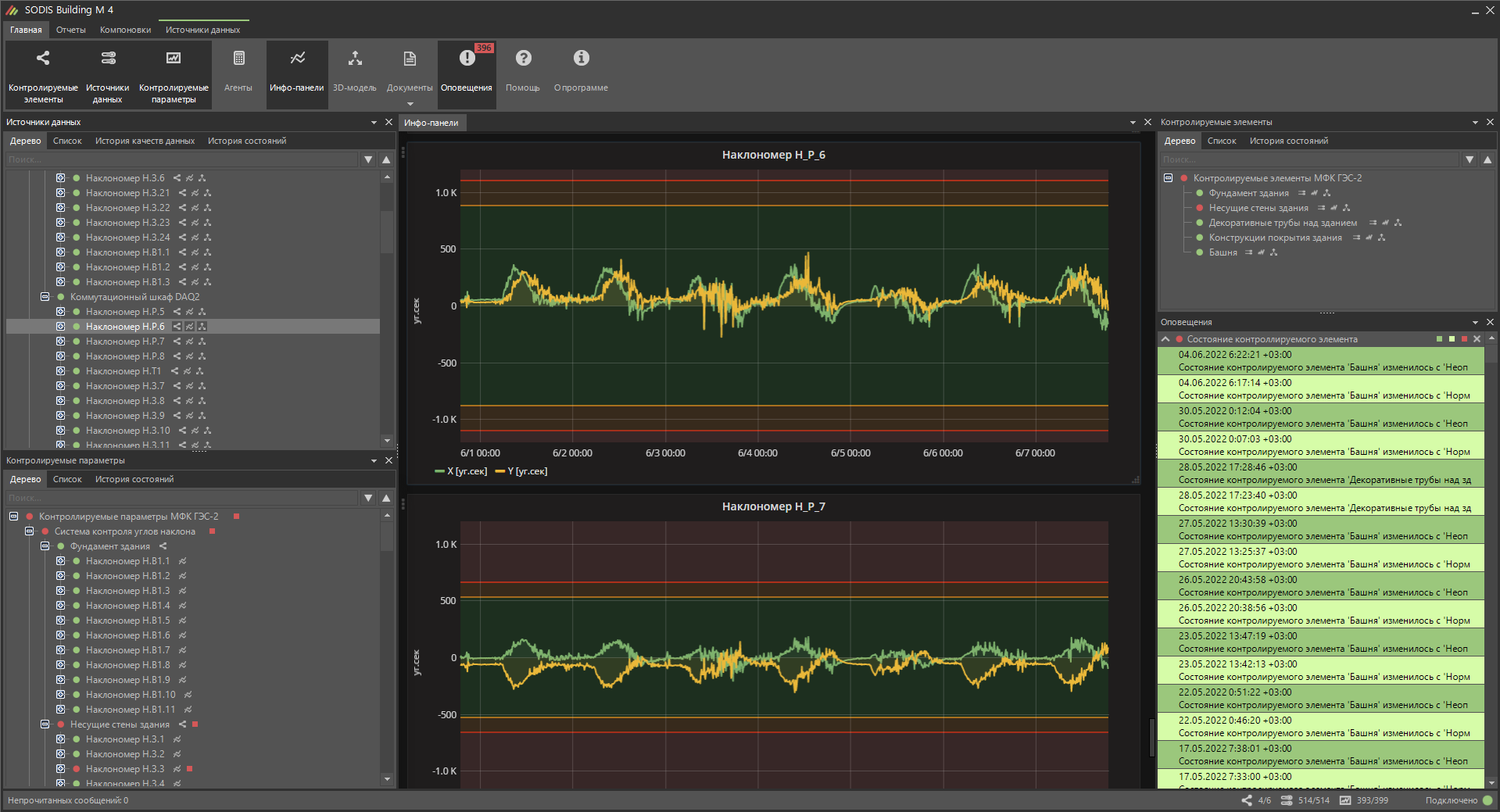The image size is (1500, 812).
Task: Select notification dated 04.06.2022 6:22:21
Action: [1320, 361]
